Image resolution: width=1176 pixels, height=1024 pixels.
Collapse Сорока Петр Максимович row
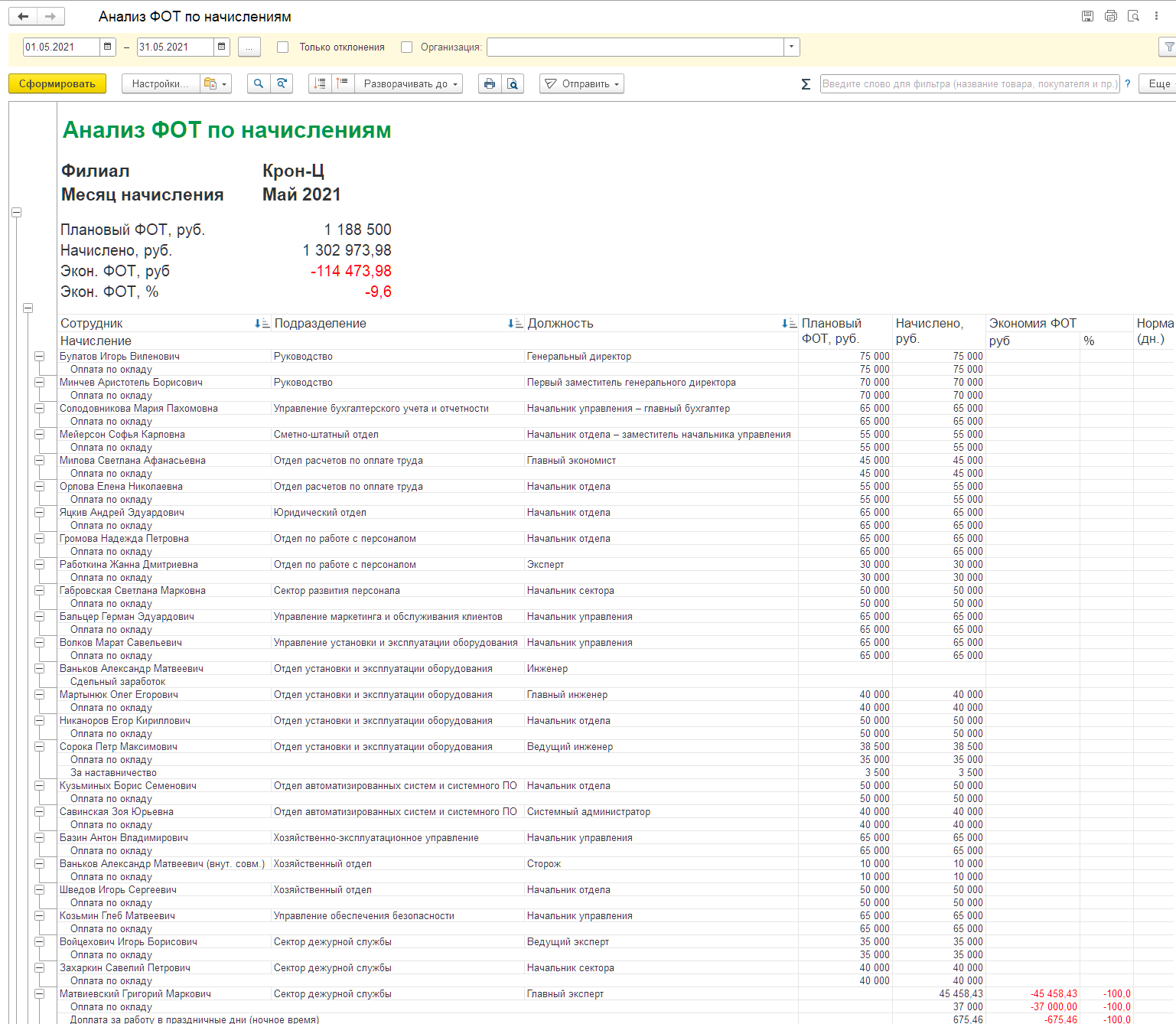click(39, 746)
